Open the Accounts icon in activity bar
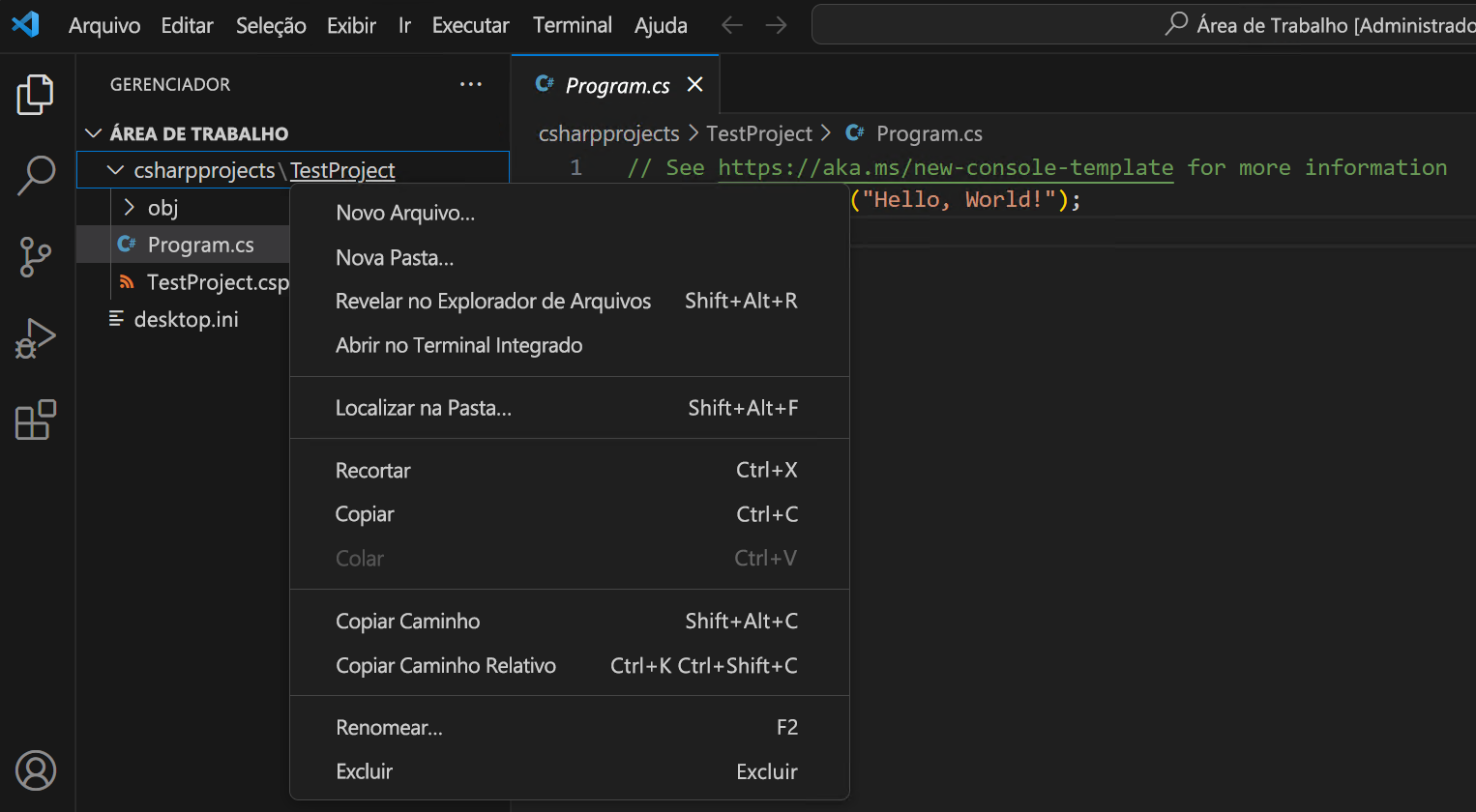The image size is (1476, 812). 36,770
